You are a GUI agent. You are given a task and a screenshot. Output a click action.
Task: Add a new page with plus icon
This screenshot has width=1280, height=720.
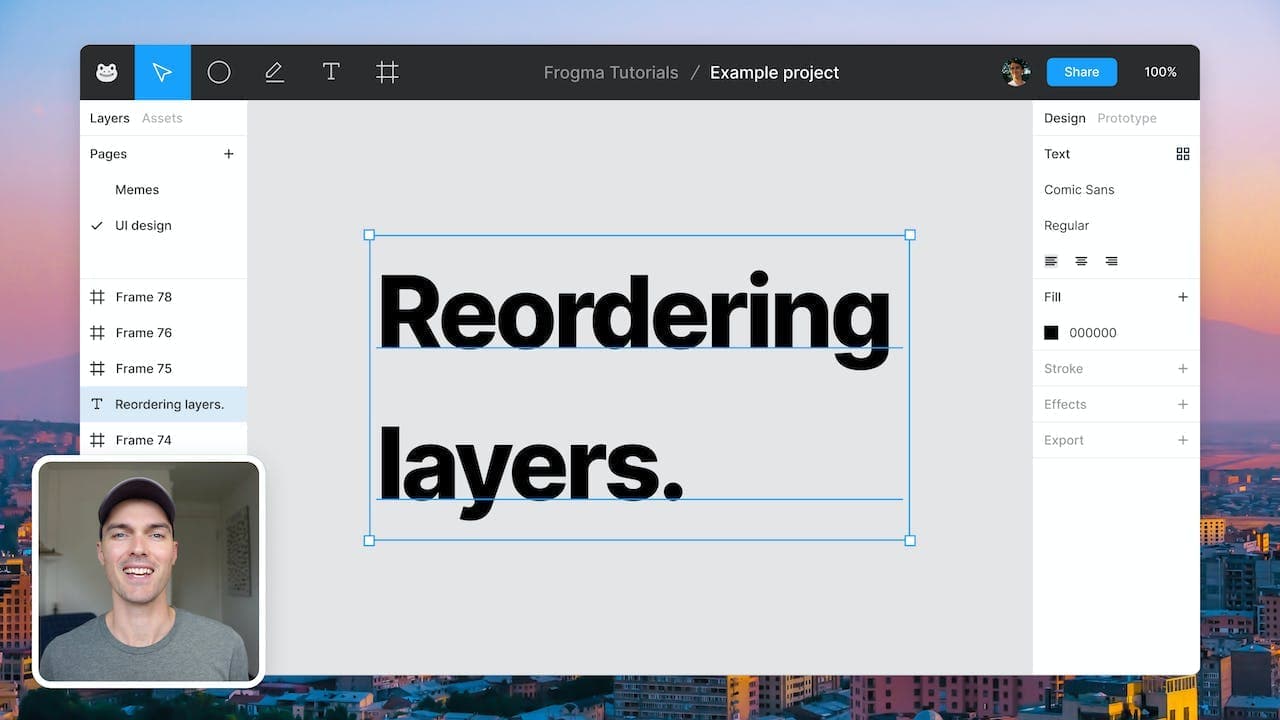click(229, 154)
